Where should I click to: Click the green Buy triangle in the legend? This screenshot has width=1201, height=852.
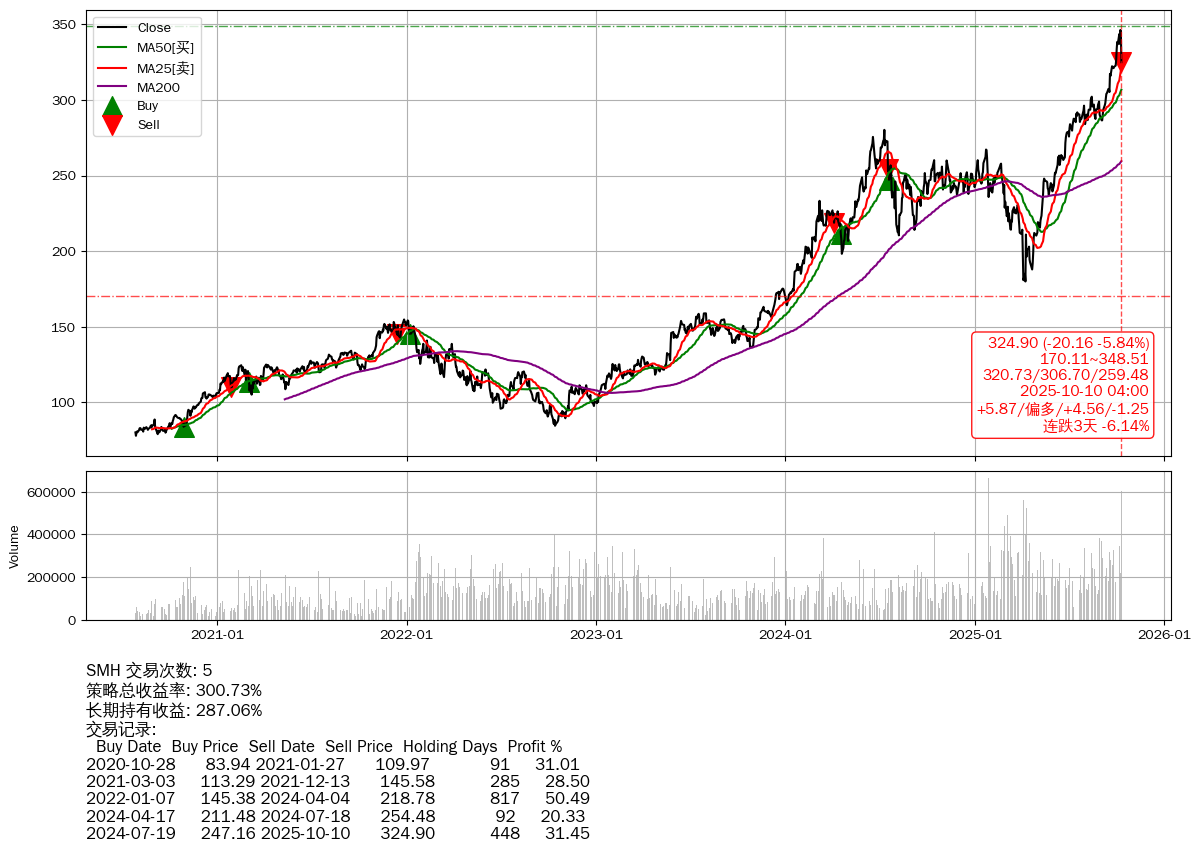(113, 105)
